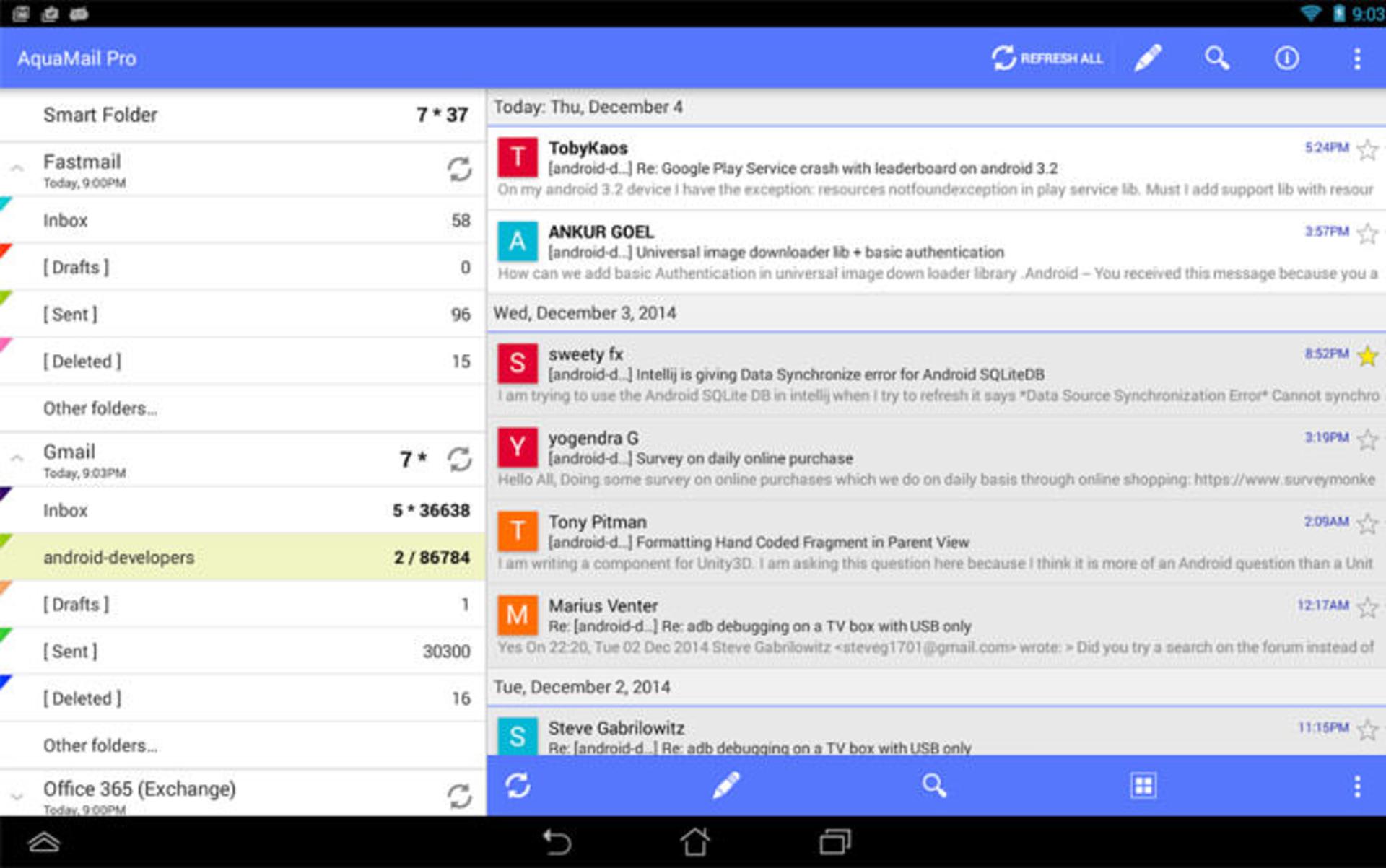1386x868 pixels.
Task: Compose new message with top pencil icon
Action: (1148, 58)
